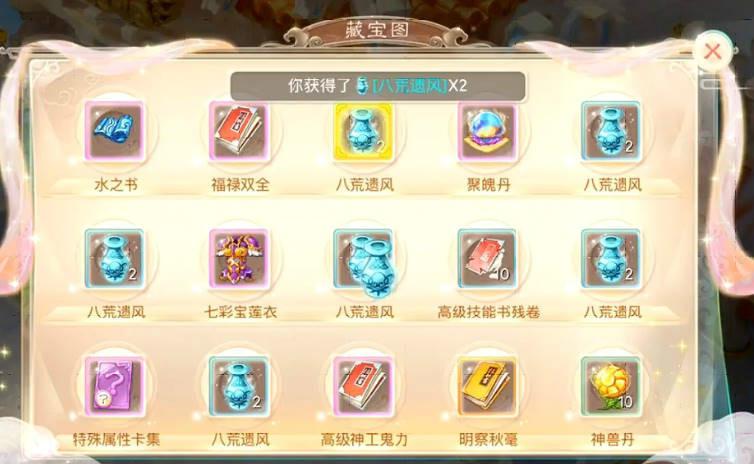This screenshot has height=464, width=754.
Task: Open the 聚魄丹 crystal orb item
Action: point(487,131)
